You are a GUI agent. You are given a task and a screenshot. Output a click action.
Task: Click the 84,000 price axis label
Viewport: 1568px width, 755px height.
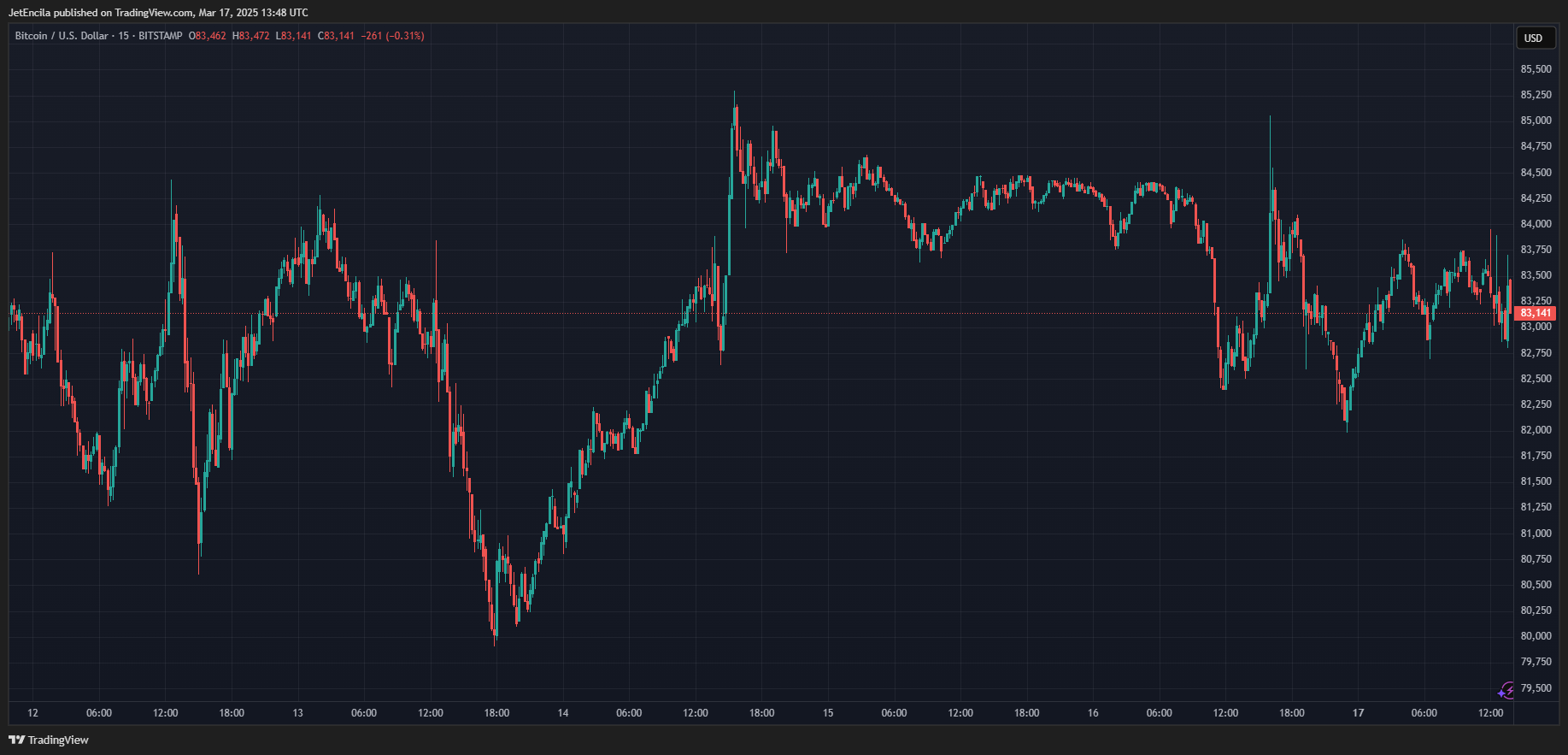coord(1536,224)
